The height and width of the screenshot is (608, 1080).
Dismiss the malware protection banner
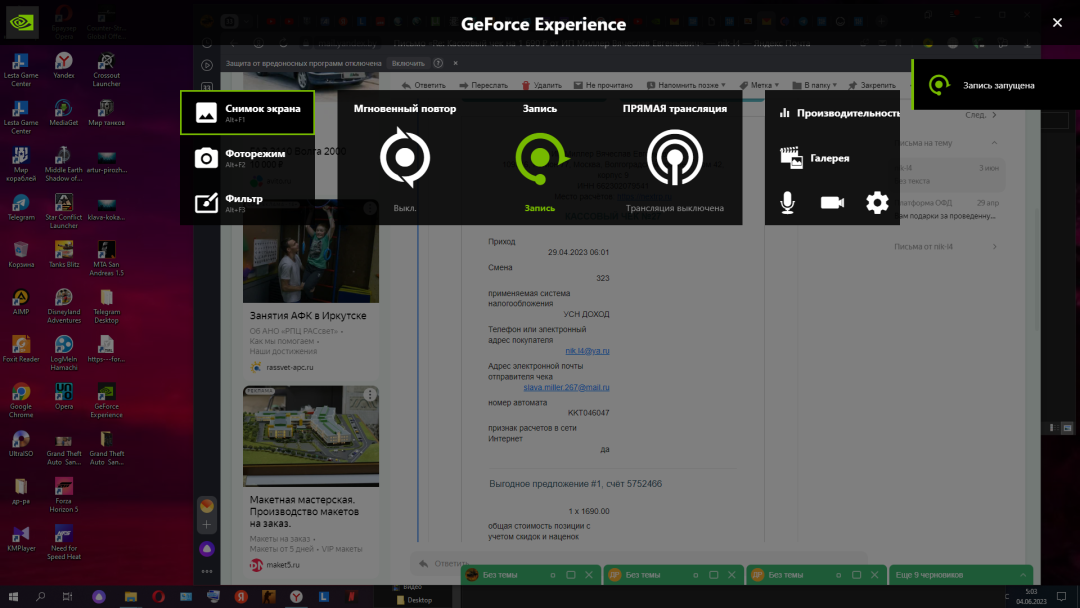455,63
